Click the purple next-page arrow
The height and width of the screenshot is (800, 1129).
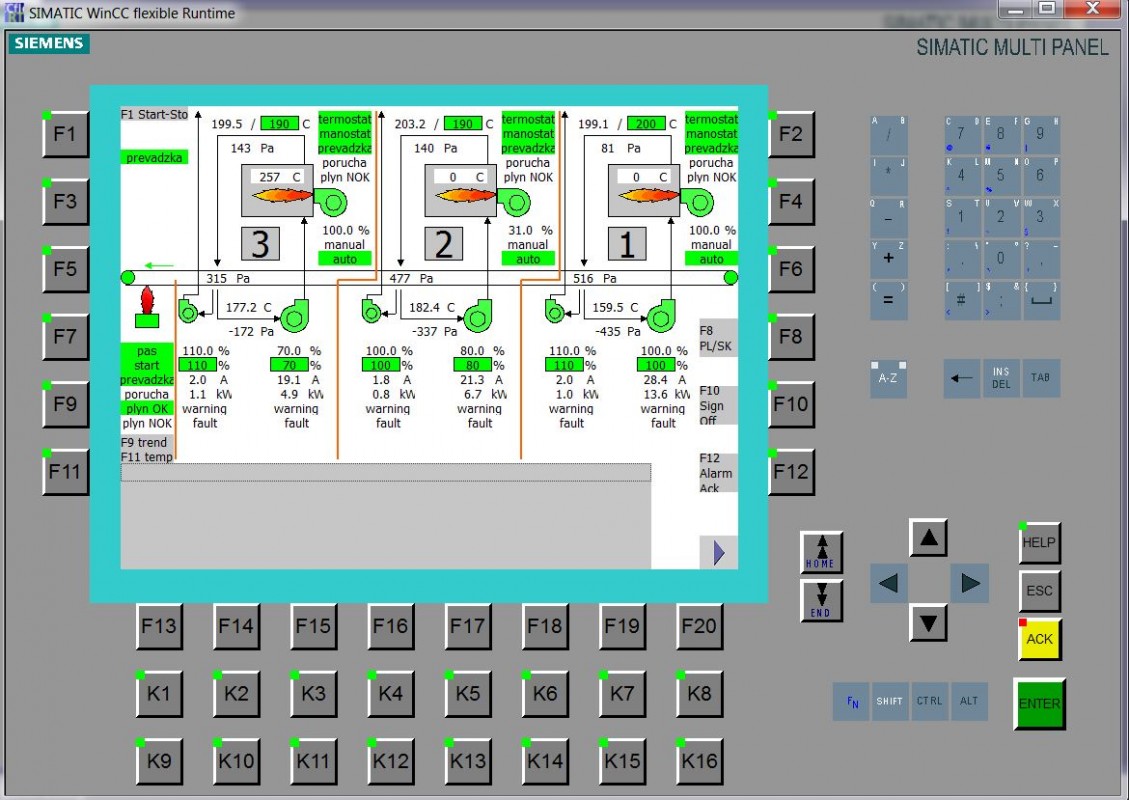click(x=718, y=553)
